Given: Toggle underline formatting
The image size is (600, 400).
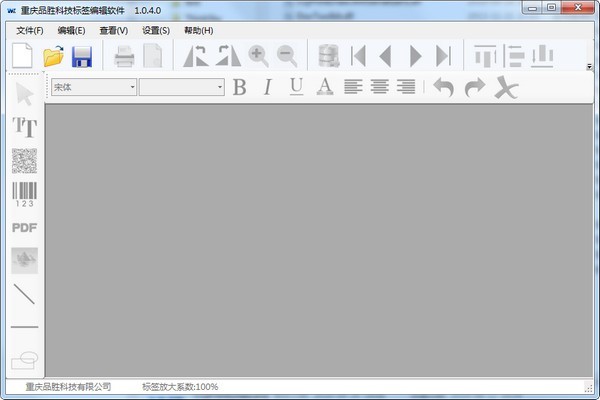Looking at the screenshot, I should [x=296, y=87].
